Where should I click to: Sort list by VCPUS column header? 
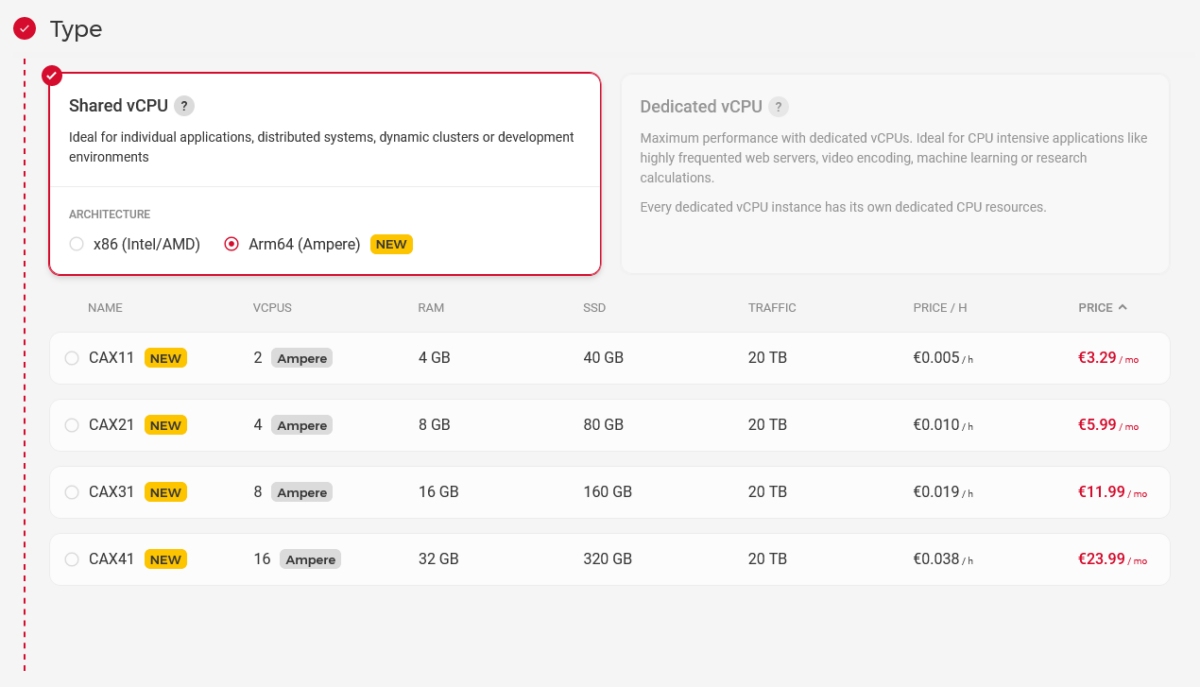(272, 308)
